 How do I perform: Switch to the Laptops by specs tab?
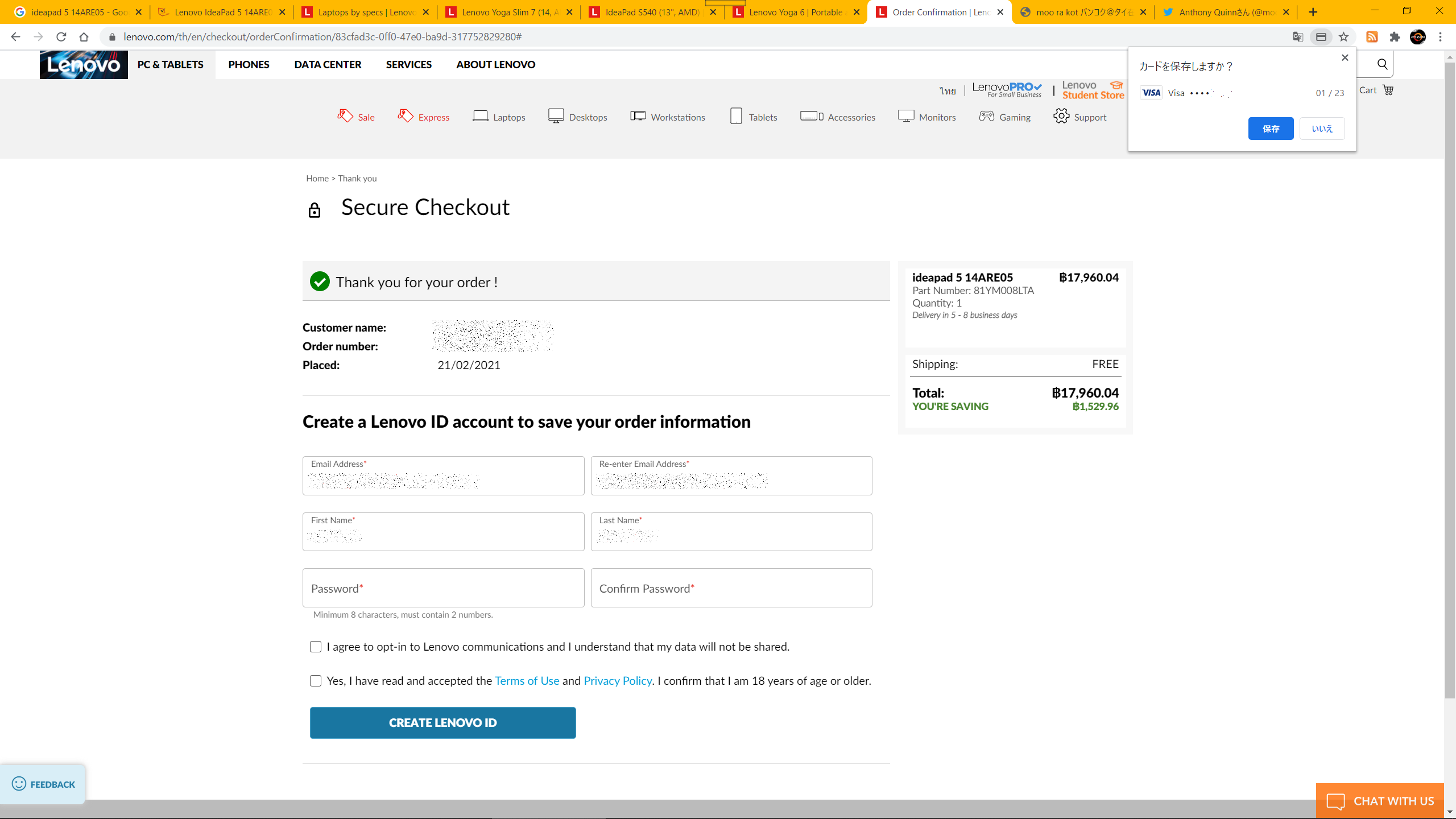(x=365, y=12)
